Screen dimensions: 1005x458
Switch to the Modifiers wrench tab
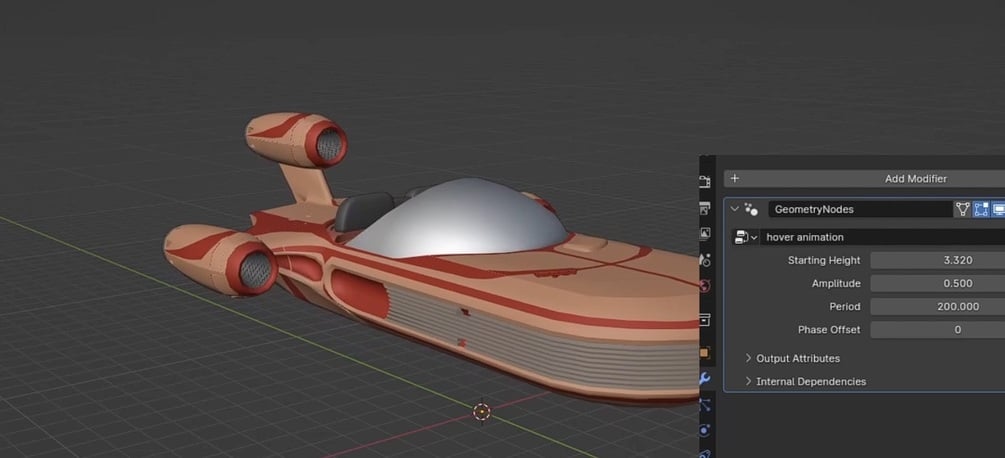coord(705,378)
